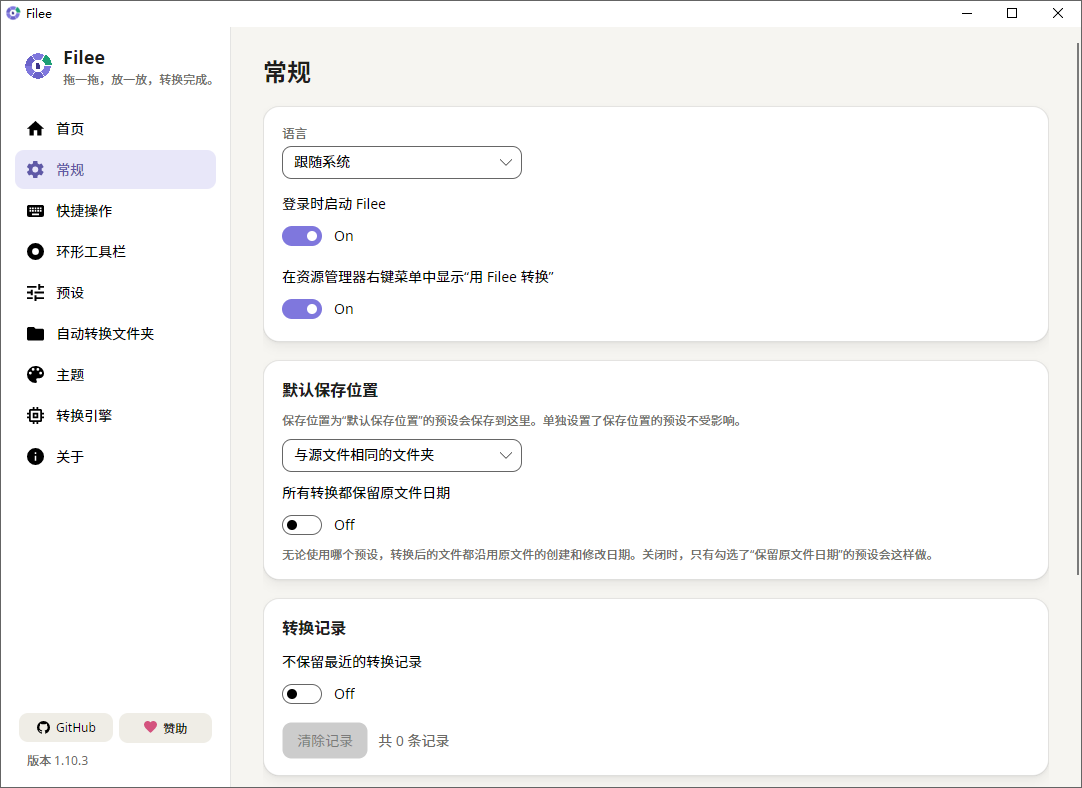Navigate to 主题 settings
1082x788 pixels.
[x=115, y=375]
